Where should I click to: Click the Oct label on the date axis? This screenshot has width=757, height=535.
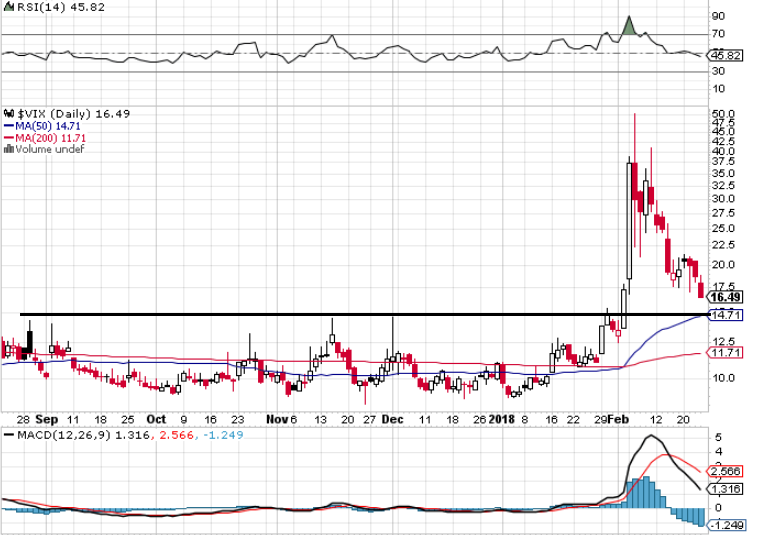pos(155,419)
